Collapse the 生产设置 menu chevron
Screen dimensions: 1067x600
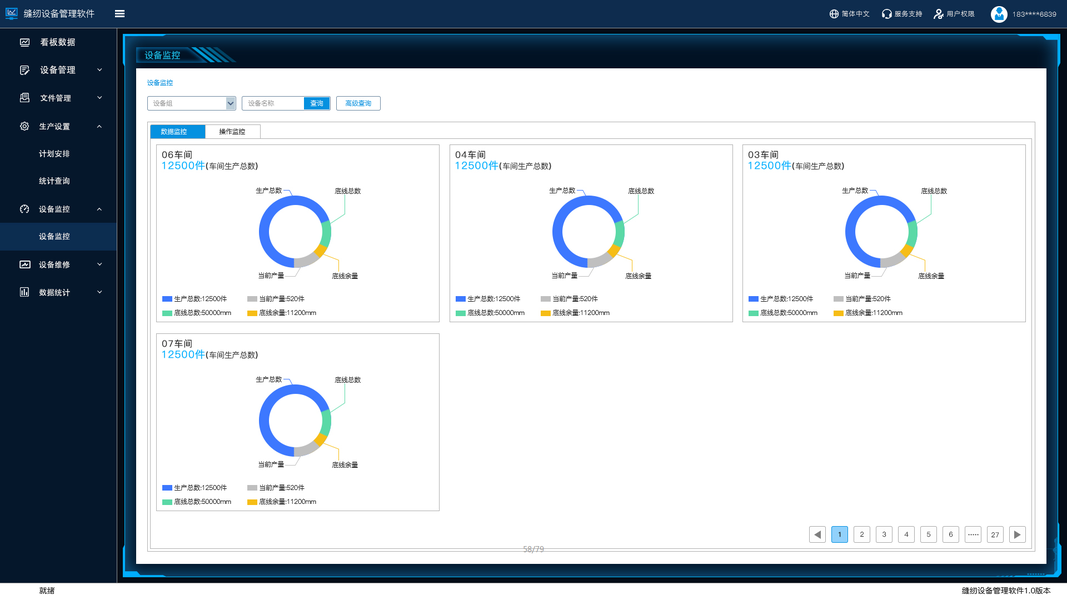pos(99,127)
